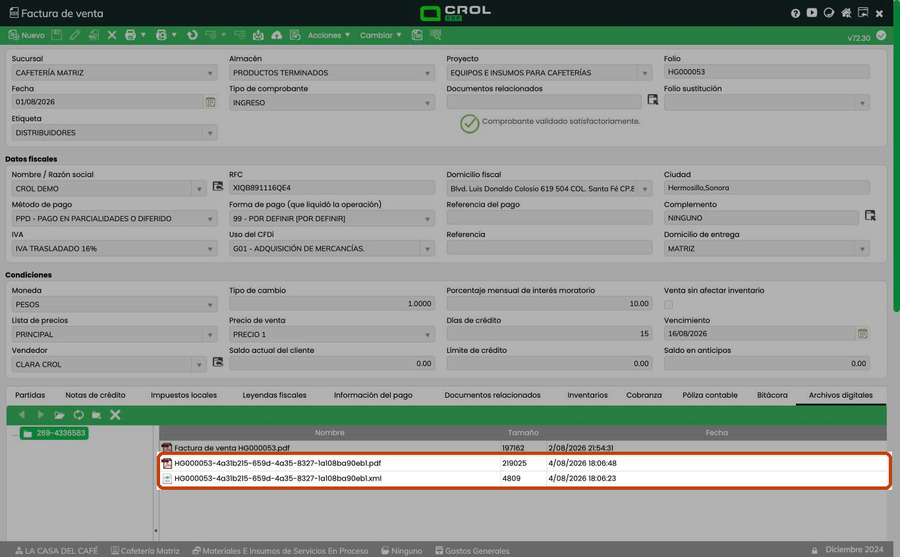Open the Cambiar menu
This screenshot has height=557, width=900.
pos(381,35)
